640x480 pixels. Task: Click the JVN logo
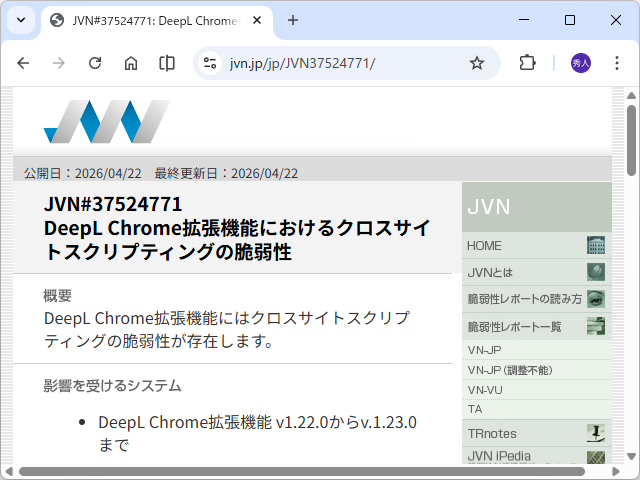[107, 121]
